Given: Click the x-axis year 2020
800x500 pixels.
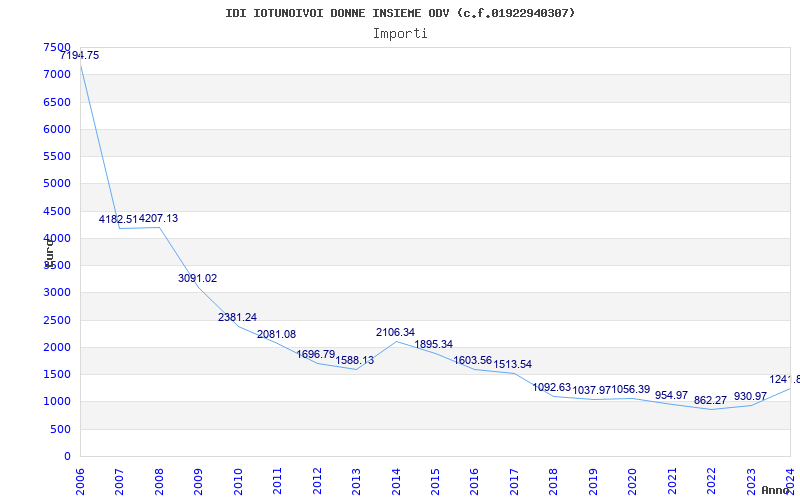Looking at the screenshot, I should click(x=633, y=482).
